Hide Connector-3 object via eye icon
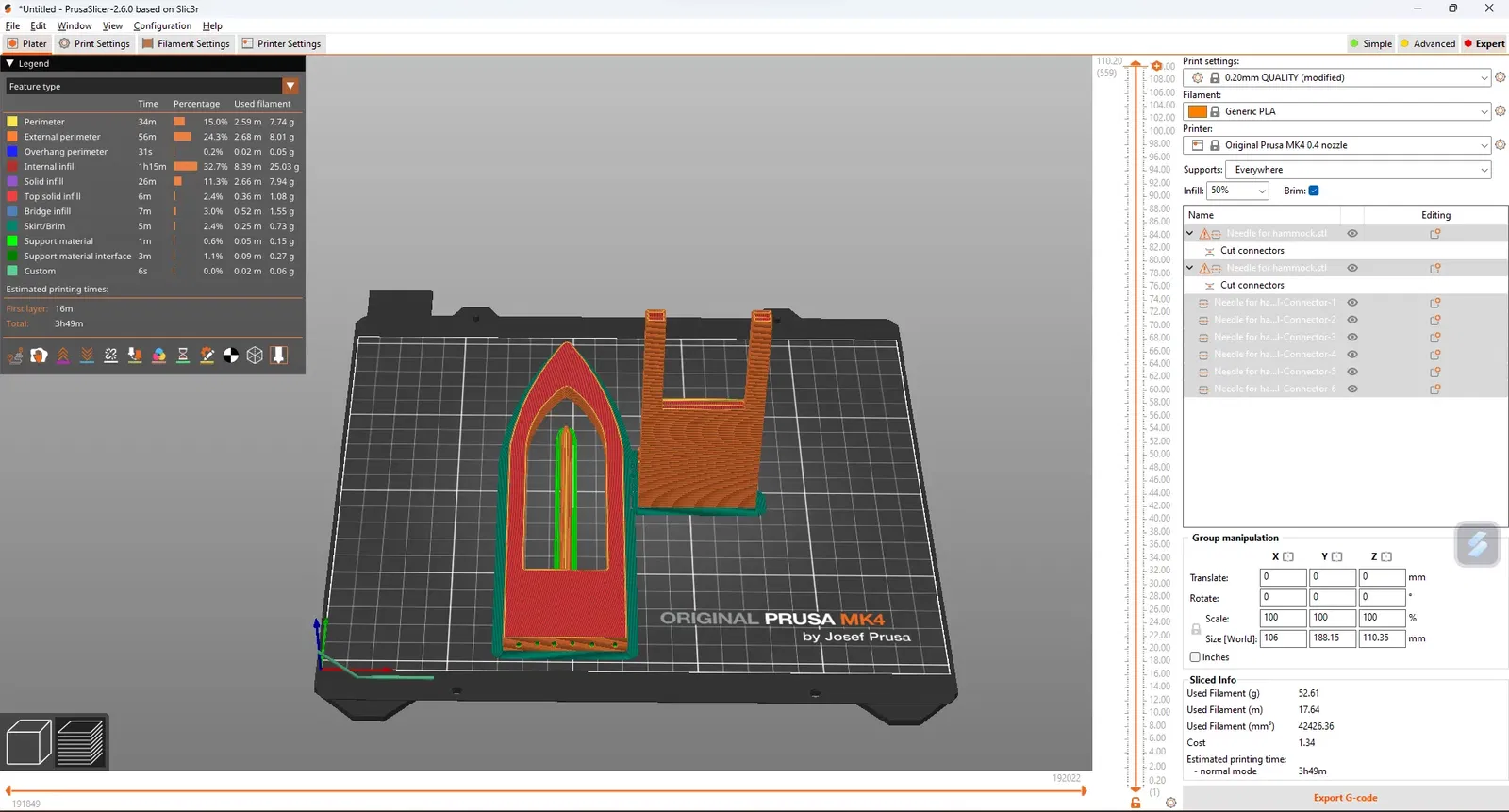The height and width of the screenshot is (812, 1509). pyautogui.click(x=1352, y=337)
